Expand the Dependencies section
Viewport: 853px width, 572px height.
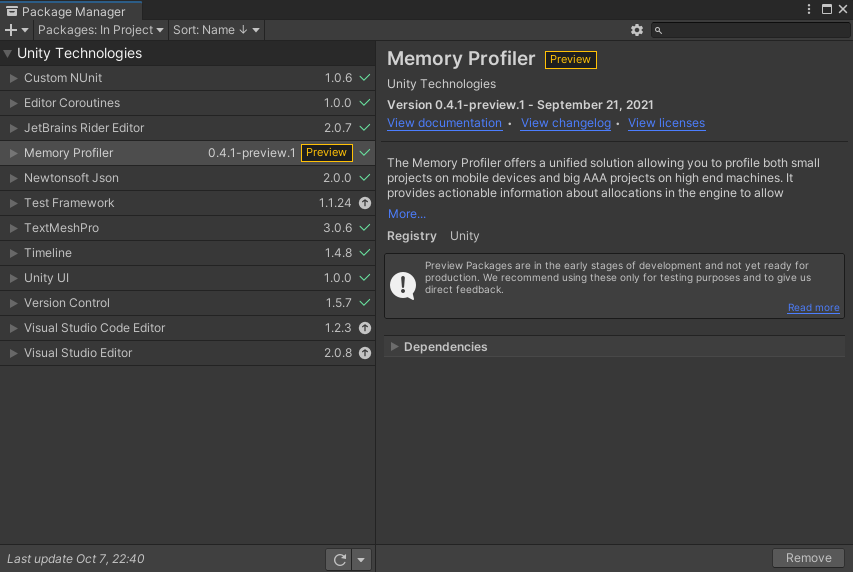pos(394,347)
